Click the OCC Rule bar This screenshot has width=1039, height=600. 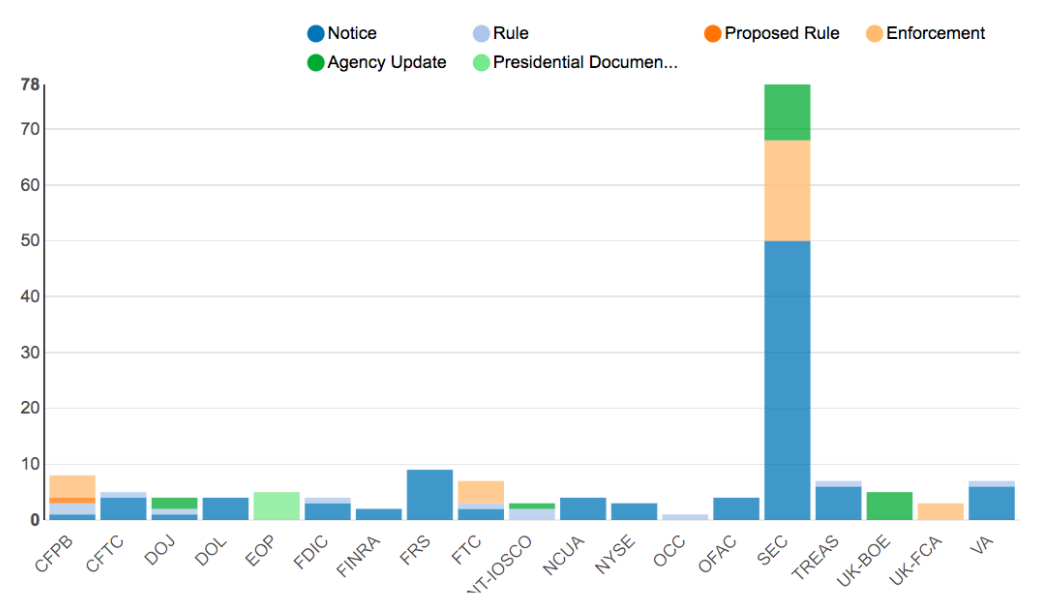(684, 517)
